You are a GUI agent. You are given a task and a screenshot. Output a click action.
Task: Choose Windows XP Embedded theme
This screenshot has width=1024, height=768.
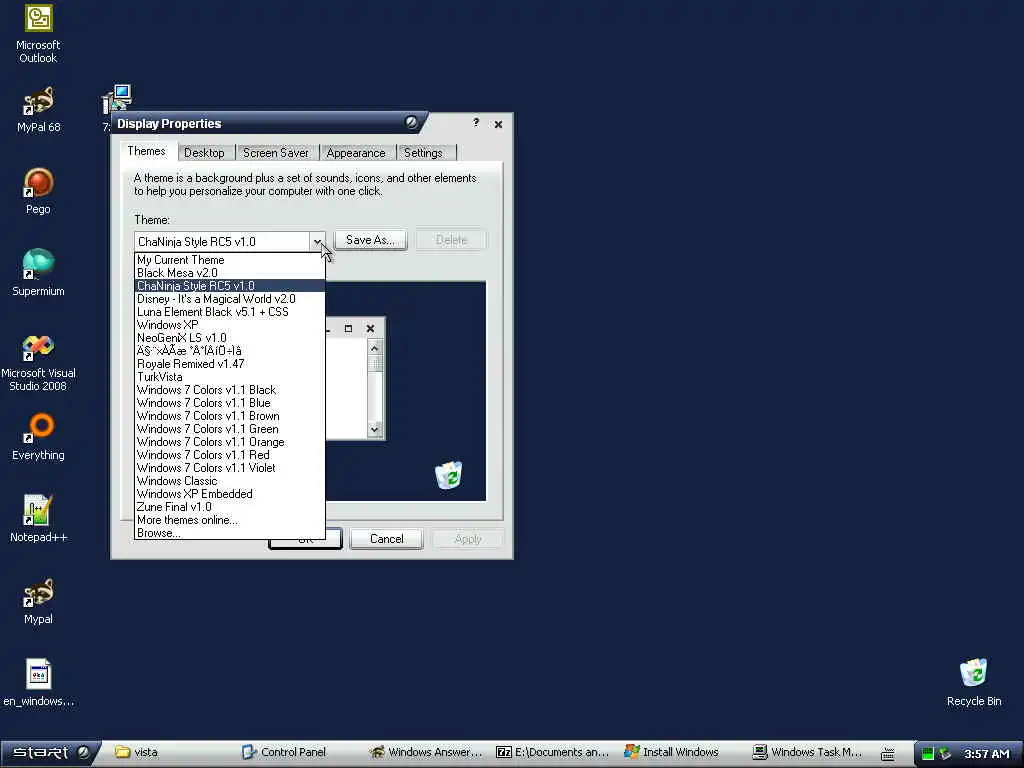tap(230, 494)
